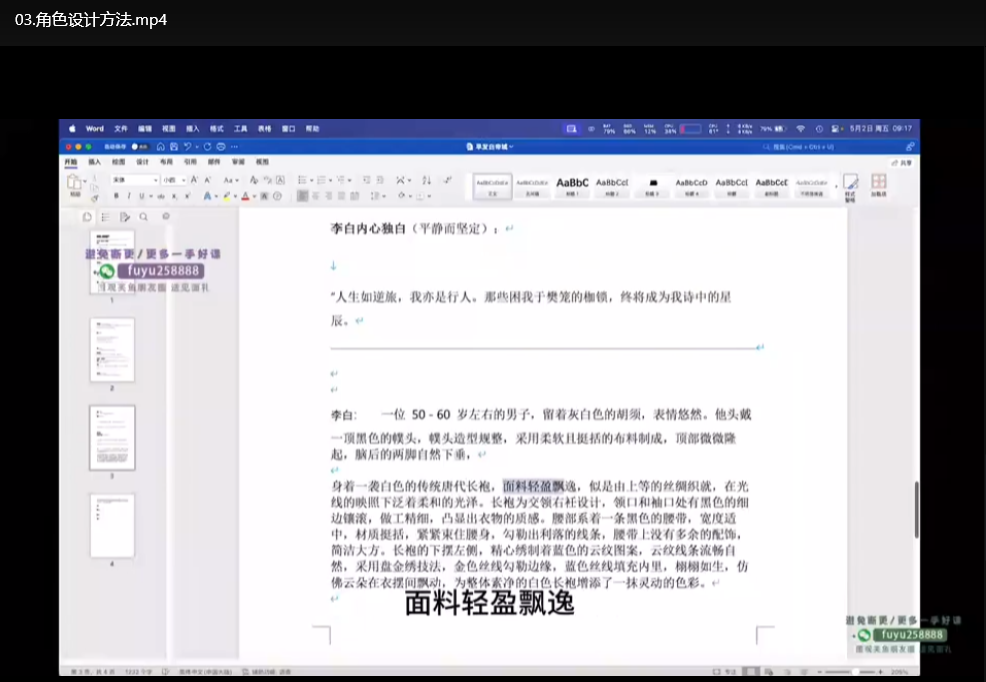Click the shading paint bucket icon
This screenshot has width=986, height=682.
[x=401, y=195]
